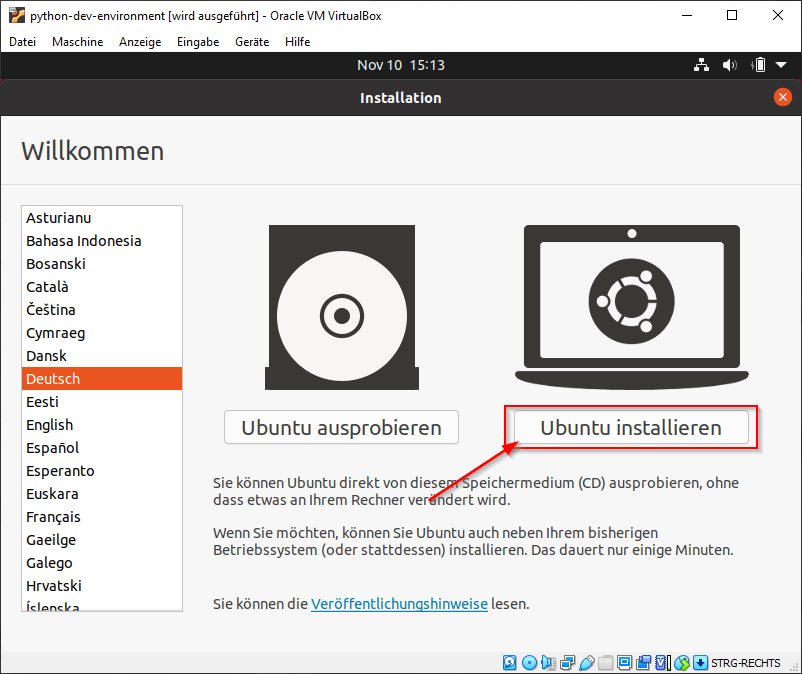
Task: Open the Maschine menu
Action: point(77,42)
